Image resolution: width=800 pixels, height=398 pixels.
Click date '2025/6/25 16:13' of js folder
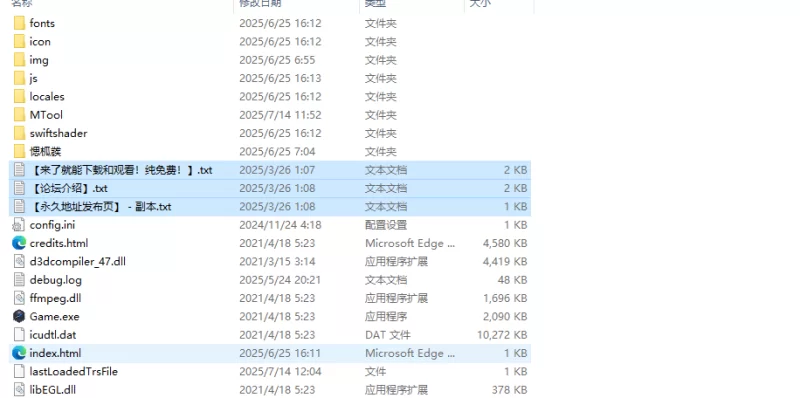coord(280,78)
